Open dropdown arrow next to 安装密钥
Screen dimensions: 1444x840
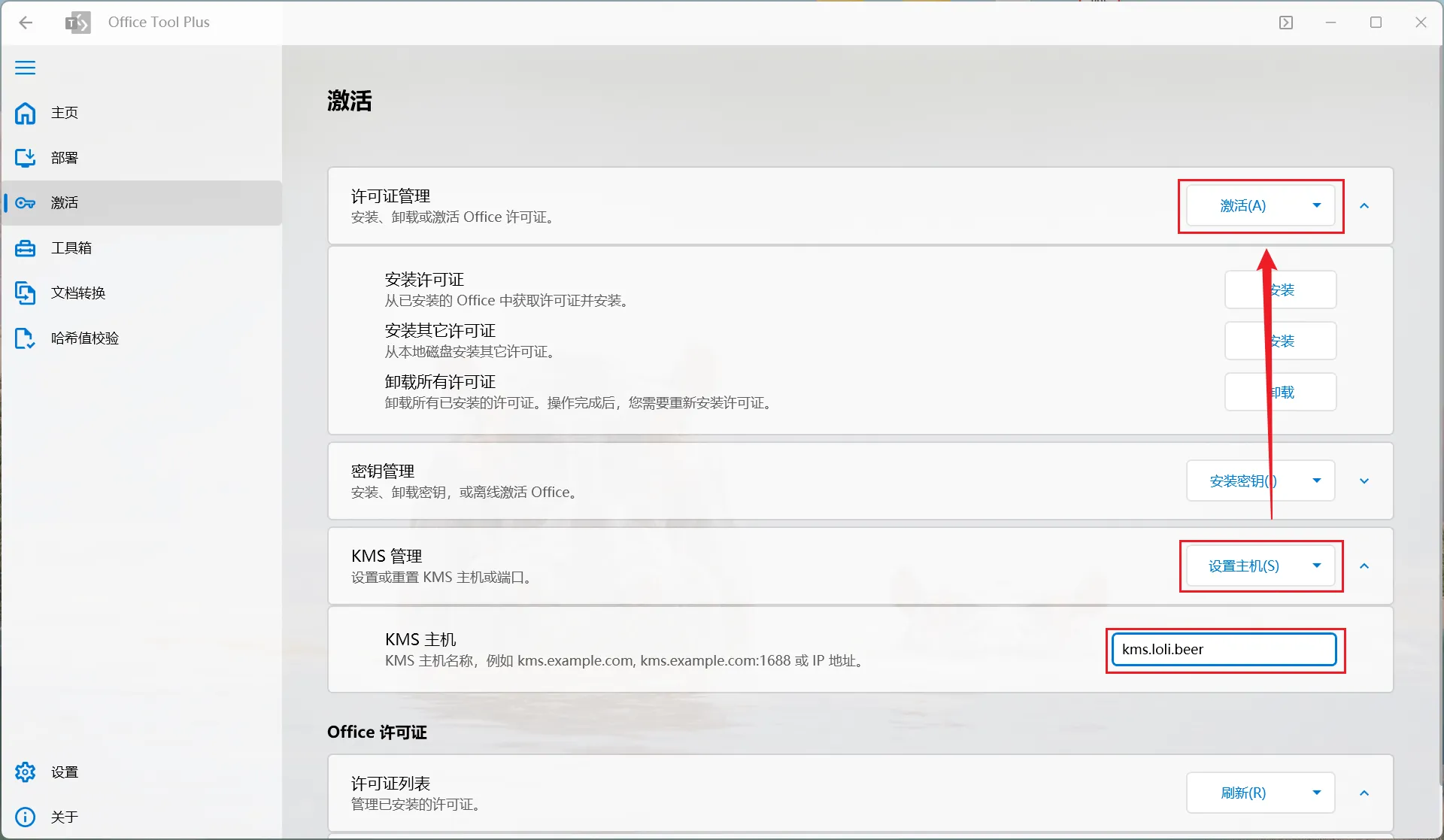coord(1316,481)
